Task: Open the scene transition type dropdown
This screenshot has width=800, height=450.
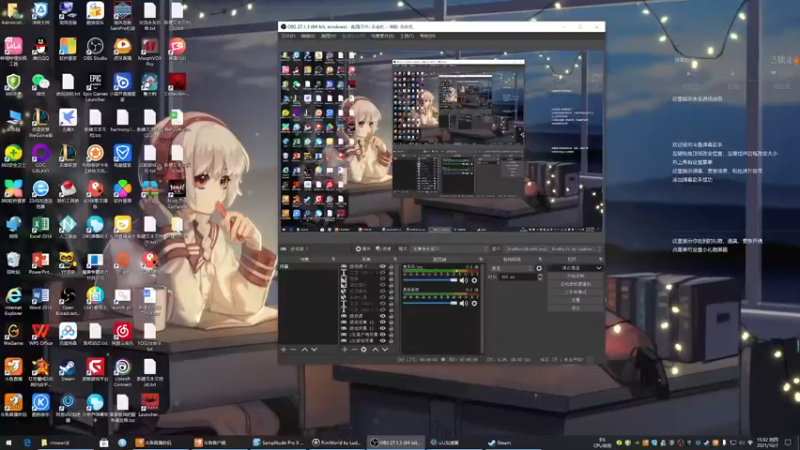Action: [512, 268]
